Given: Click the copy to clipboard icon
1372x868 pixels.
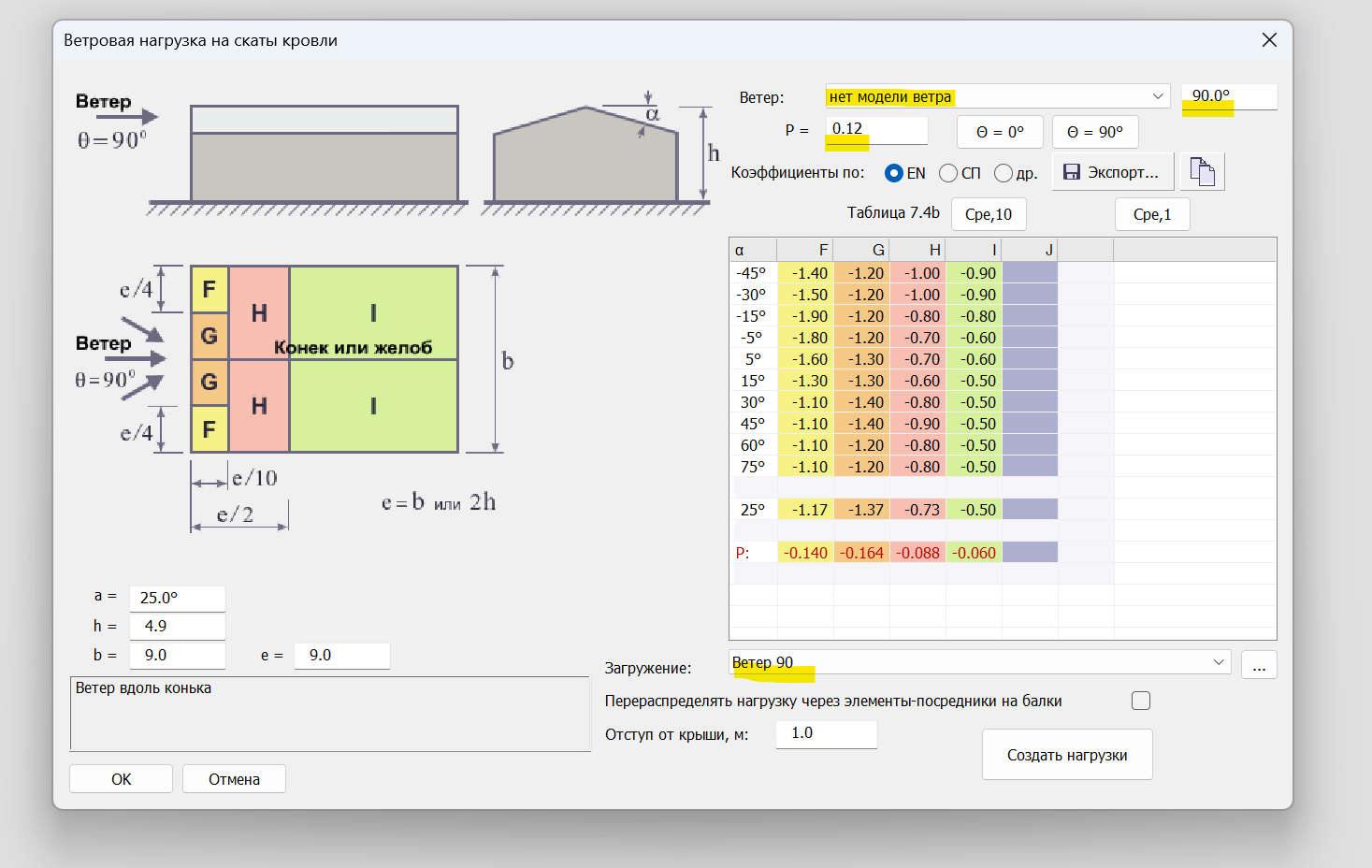Looking at the screenshot, I should click(1202, 172).
